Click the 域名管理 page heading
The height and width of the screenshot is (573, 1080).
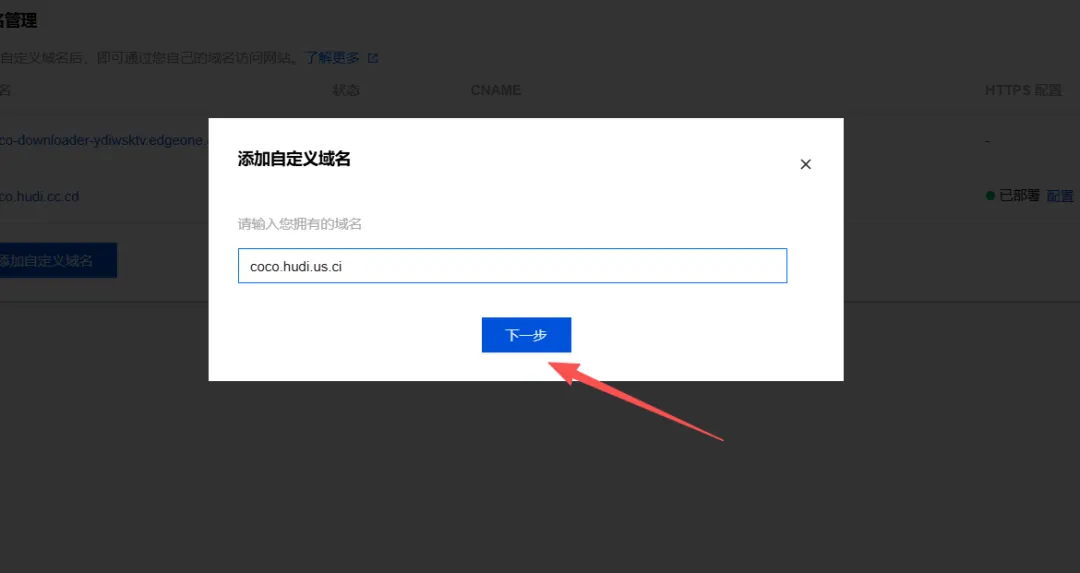click(x=19, y=21)
